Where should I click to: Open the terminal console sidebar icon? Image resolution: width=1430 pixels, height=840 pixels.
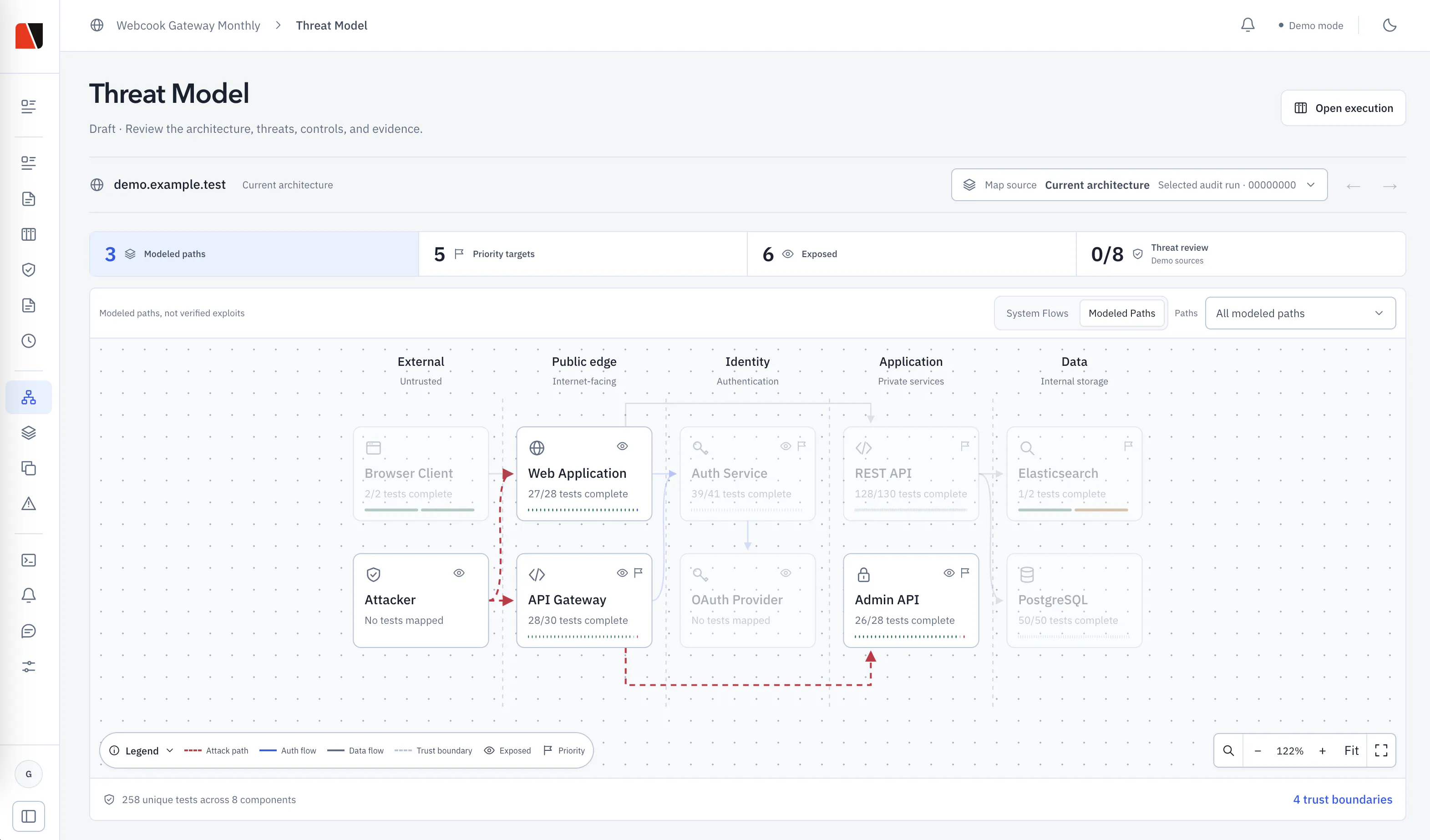28,560
